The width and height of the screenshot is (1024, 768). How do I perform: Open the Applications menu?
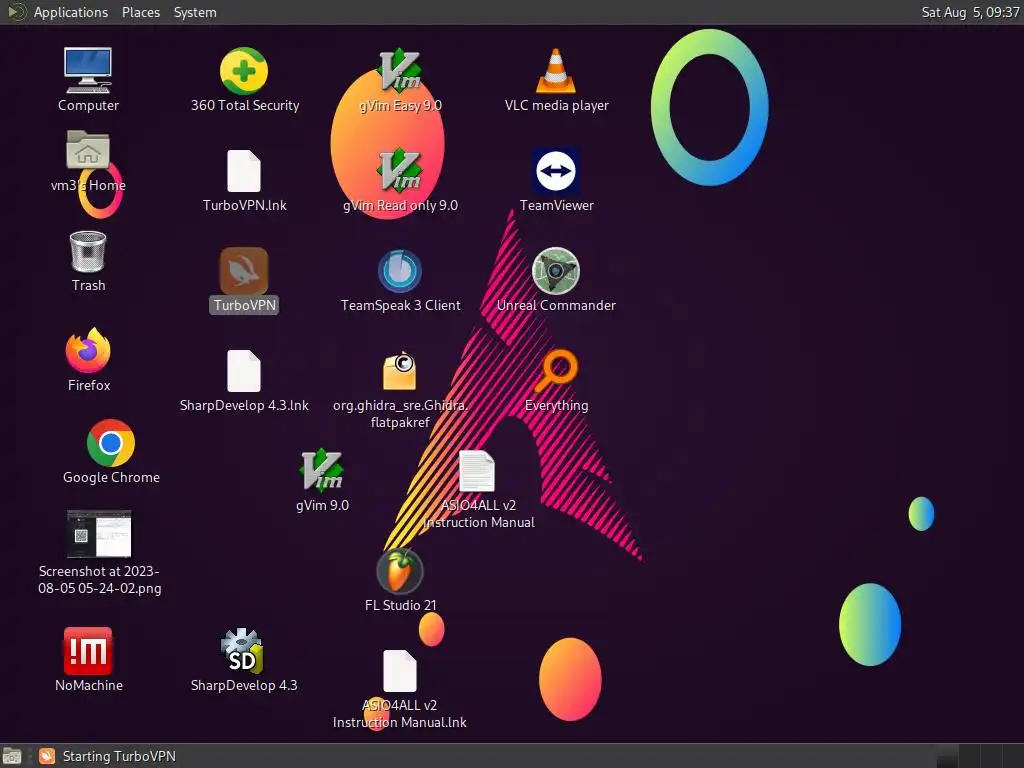71,12
